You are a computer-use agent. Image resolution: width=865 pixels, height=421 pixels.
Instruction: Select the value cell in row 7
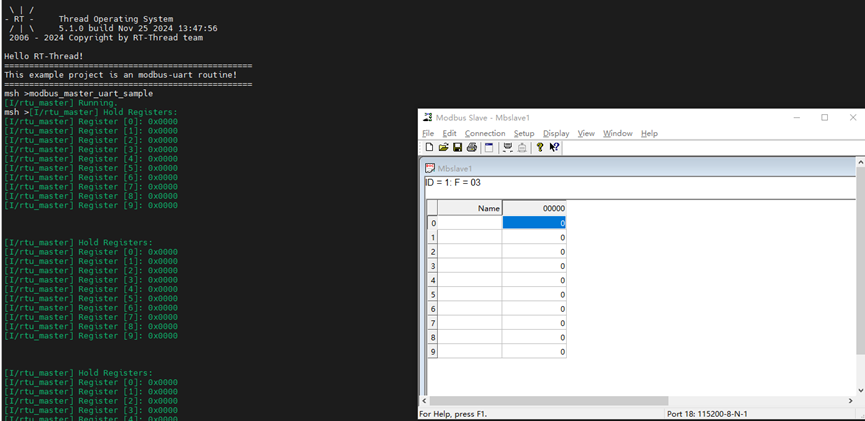click(534, 323)
